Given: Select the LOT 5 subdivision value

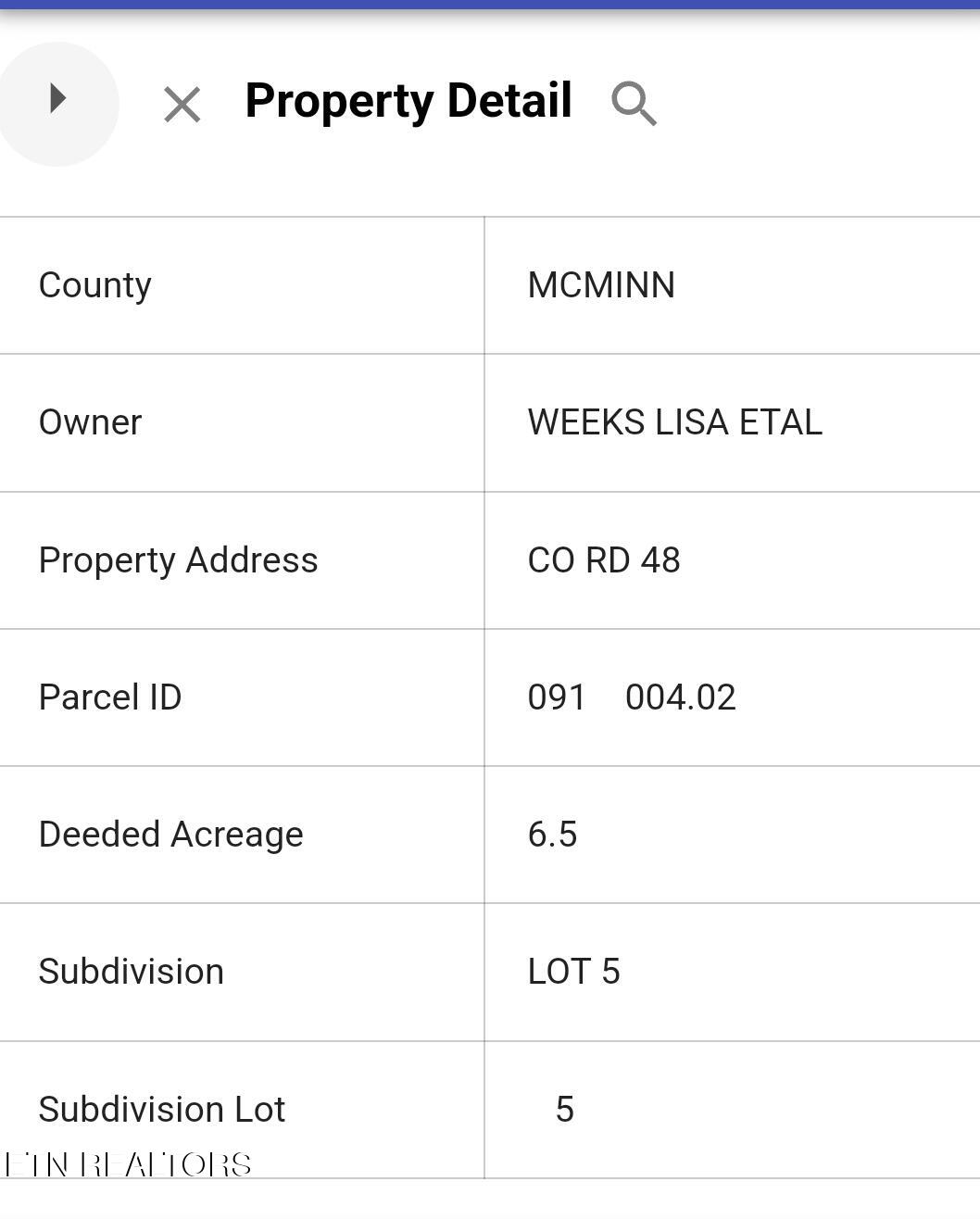Looking at the screenshot, I should [573, 972].
